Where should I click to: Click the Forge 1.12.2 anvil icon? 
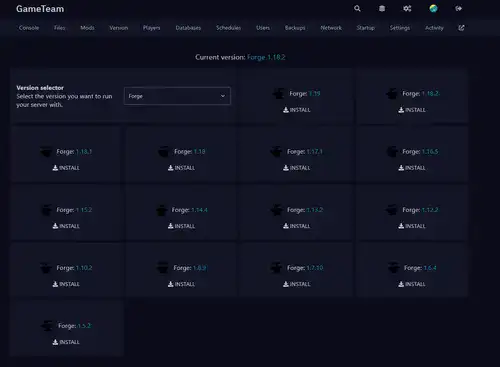[392, 210]
